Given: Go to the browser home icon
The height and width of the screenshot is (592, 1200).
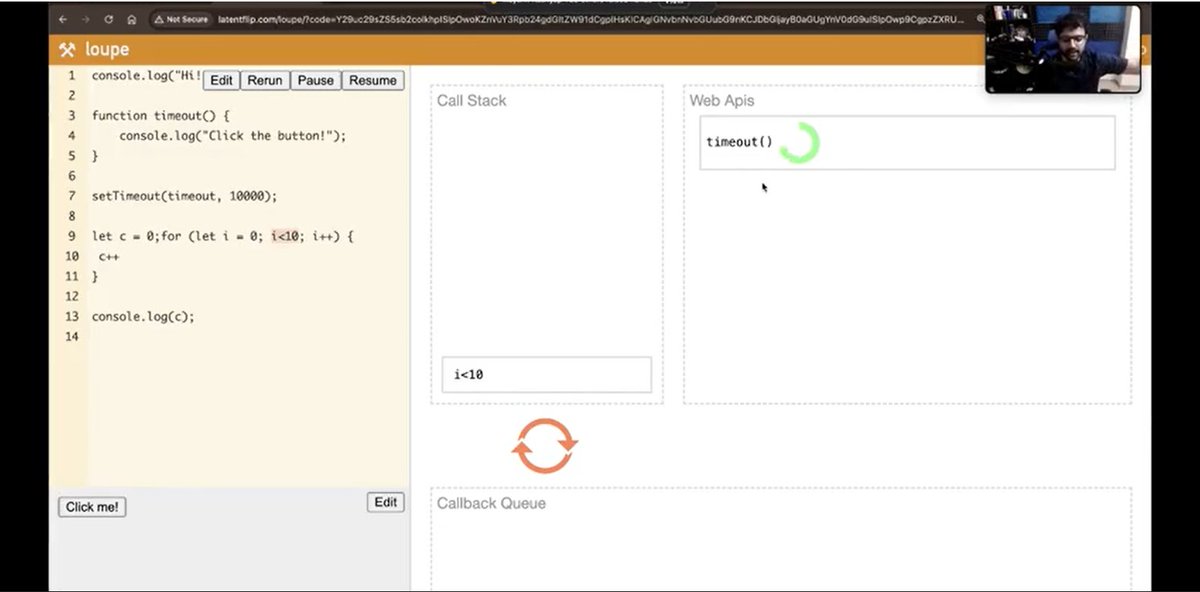Looking at the screenshot, I should pos(131,19).
